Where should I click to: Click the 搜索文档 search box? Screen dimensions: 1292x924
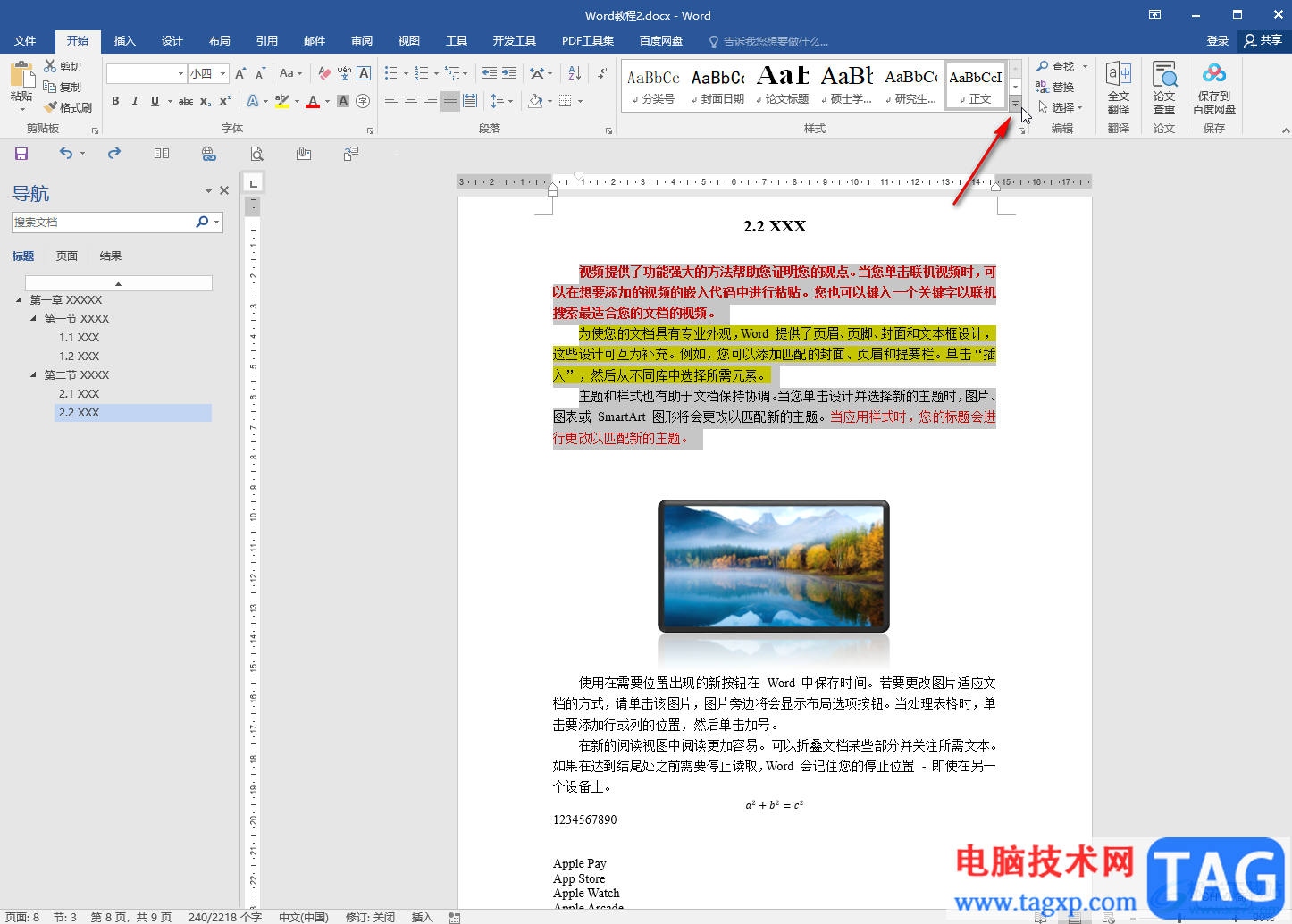(x=102, y=222)
